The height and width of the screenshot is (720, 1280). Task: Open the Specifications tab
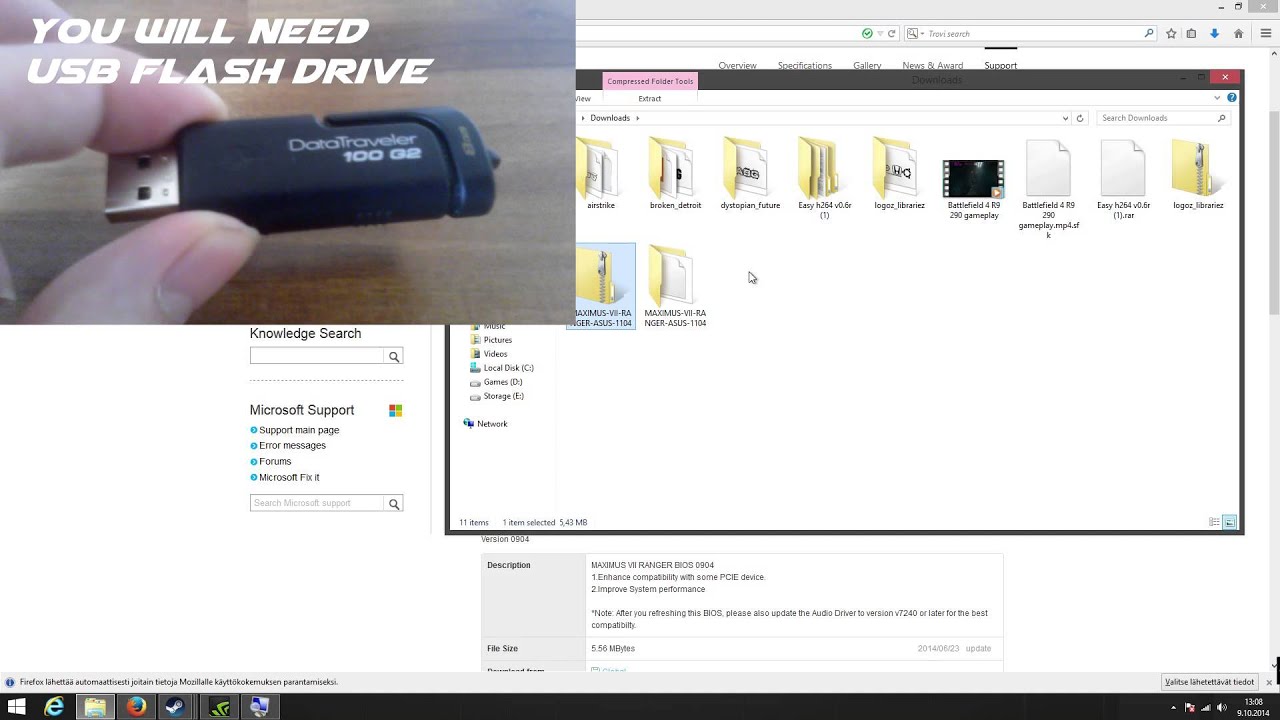pos(805,66)
